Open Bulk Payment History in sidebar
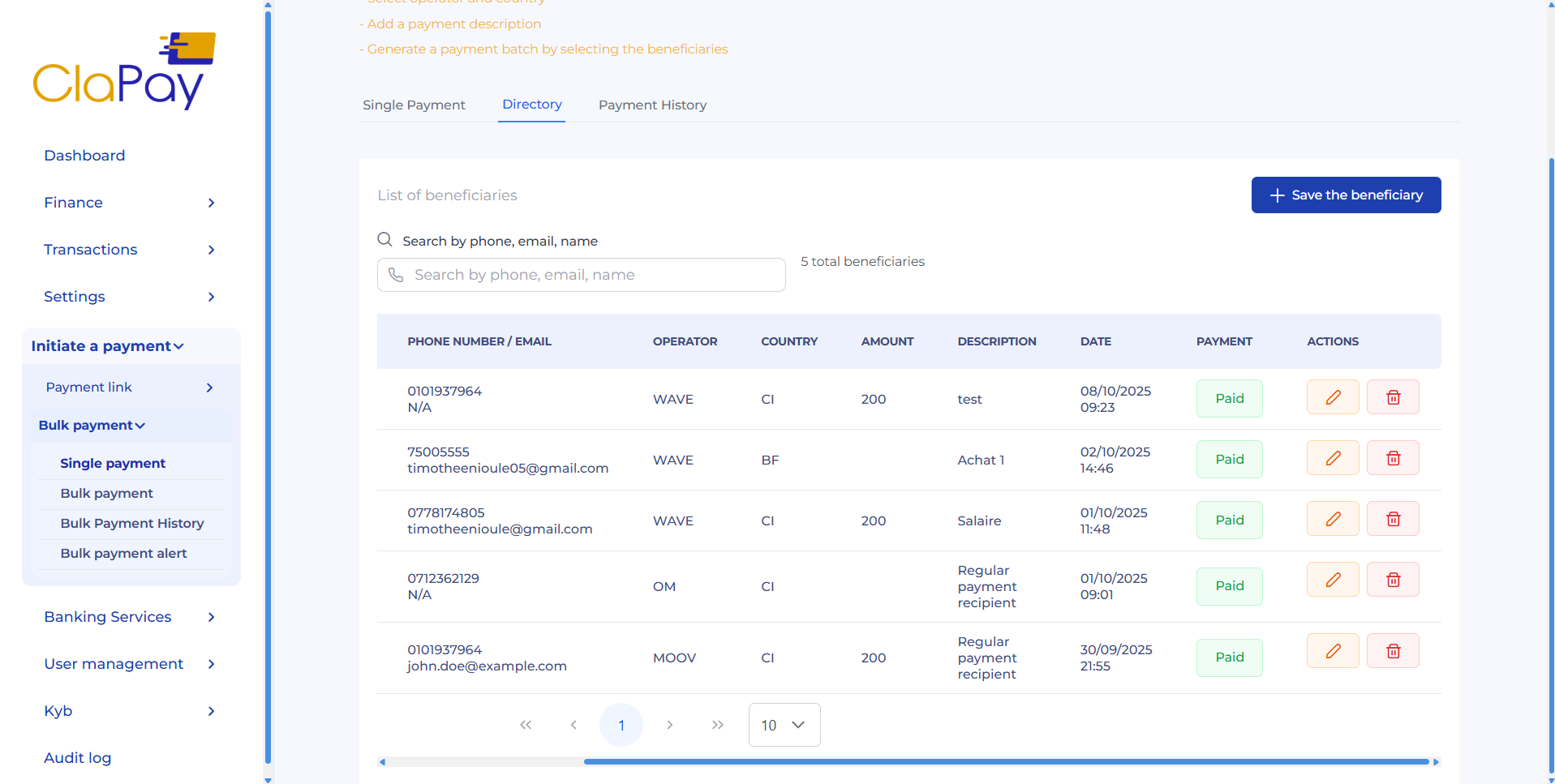 tap(132, 524)
